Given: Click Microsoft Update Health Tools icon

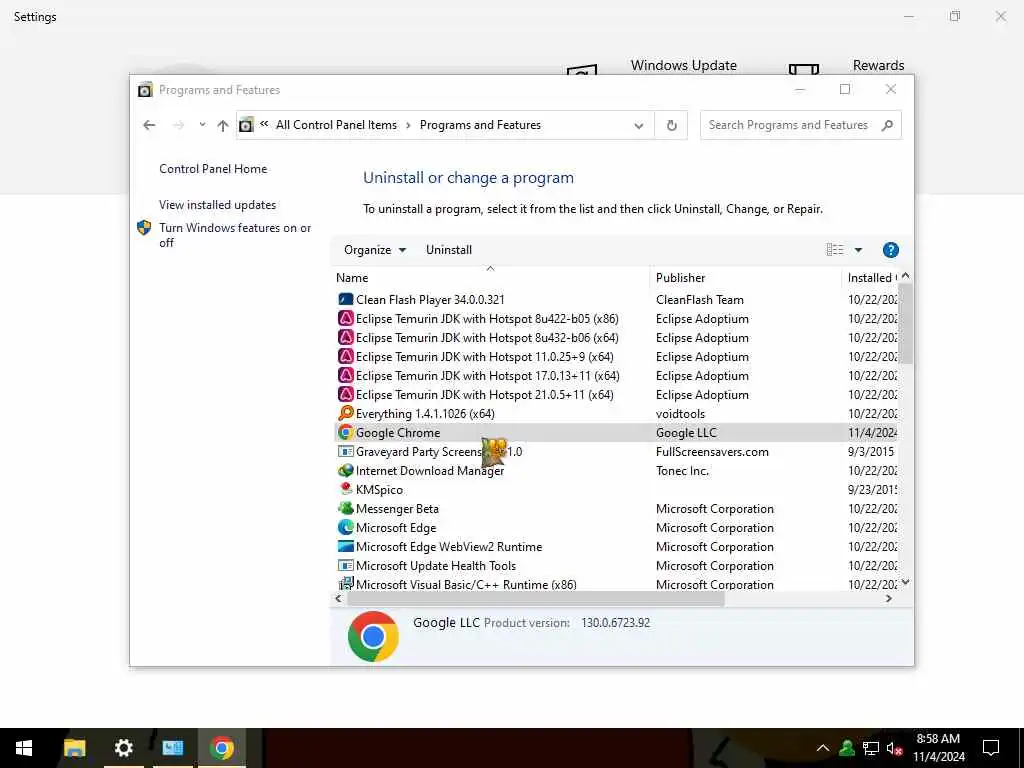Looking at the screenshot, I should [345, 566].
